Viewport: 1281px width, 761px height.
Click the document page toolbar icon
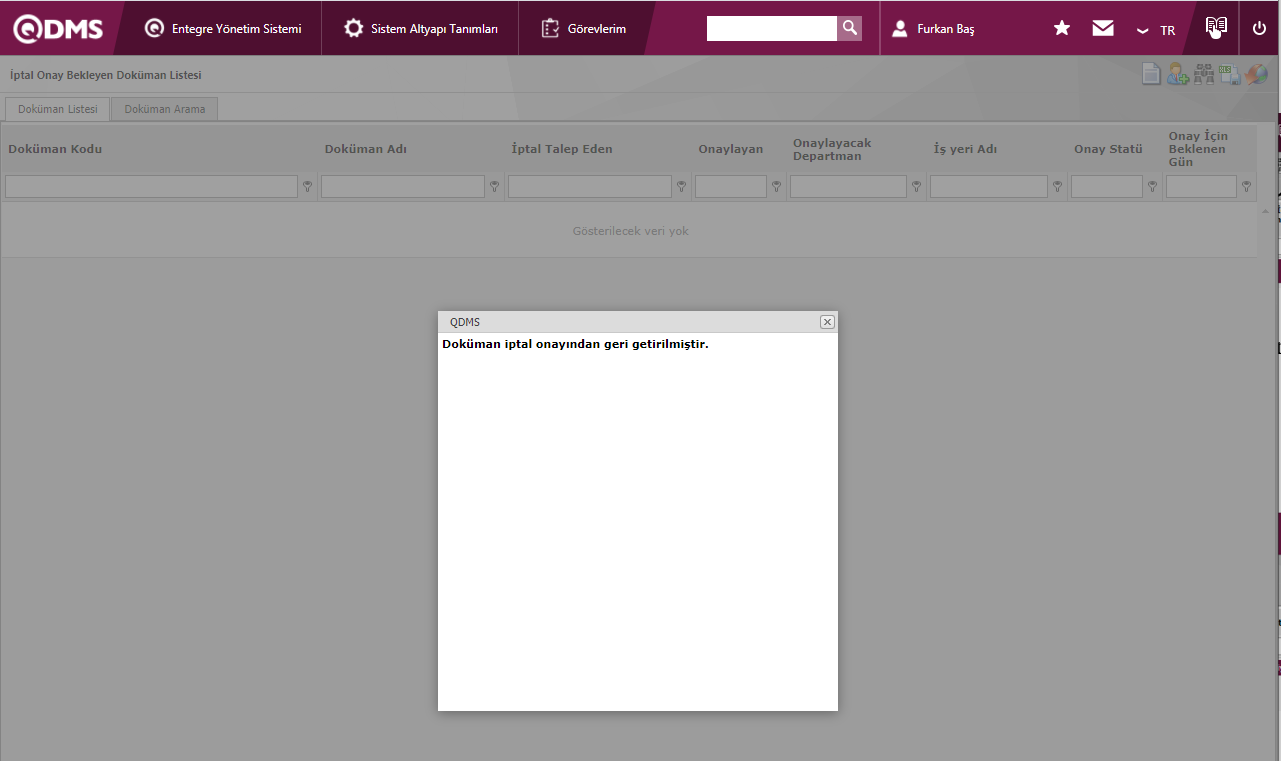pyautogui.click(x=1152, y=74)
